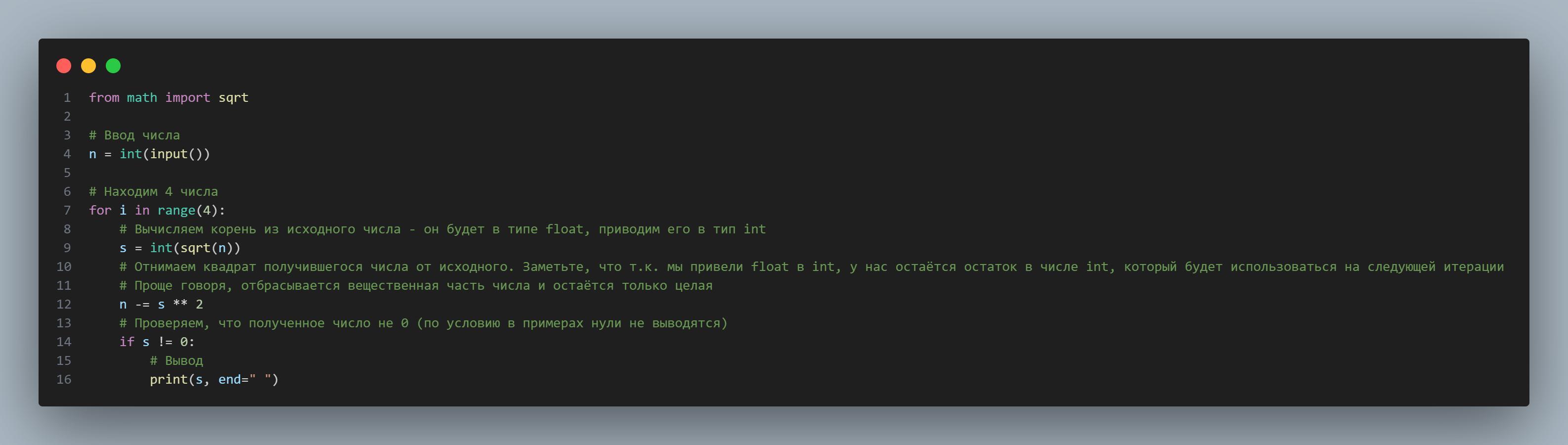Select line number 7 in gutter
Viewport: 1568px width, 445px height.
pos(67,210)
